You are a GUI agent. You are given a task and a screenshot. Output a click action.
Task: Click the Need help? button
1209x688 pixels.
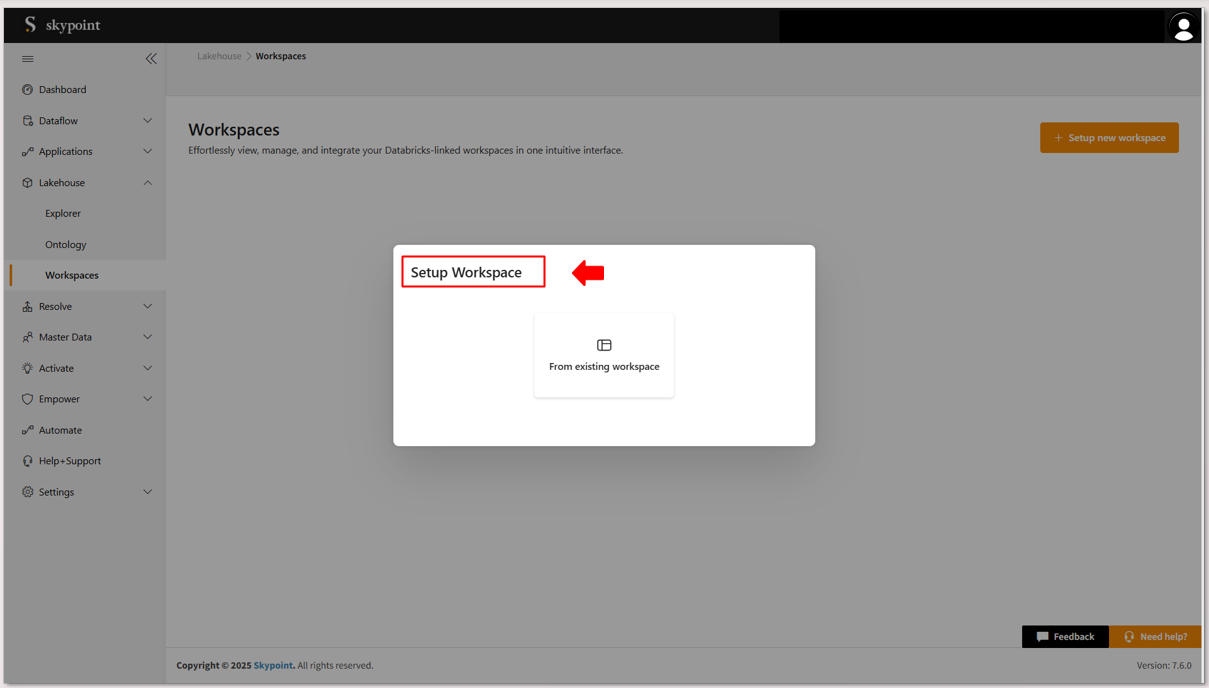click(1155, 637)
